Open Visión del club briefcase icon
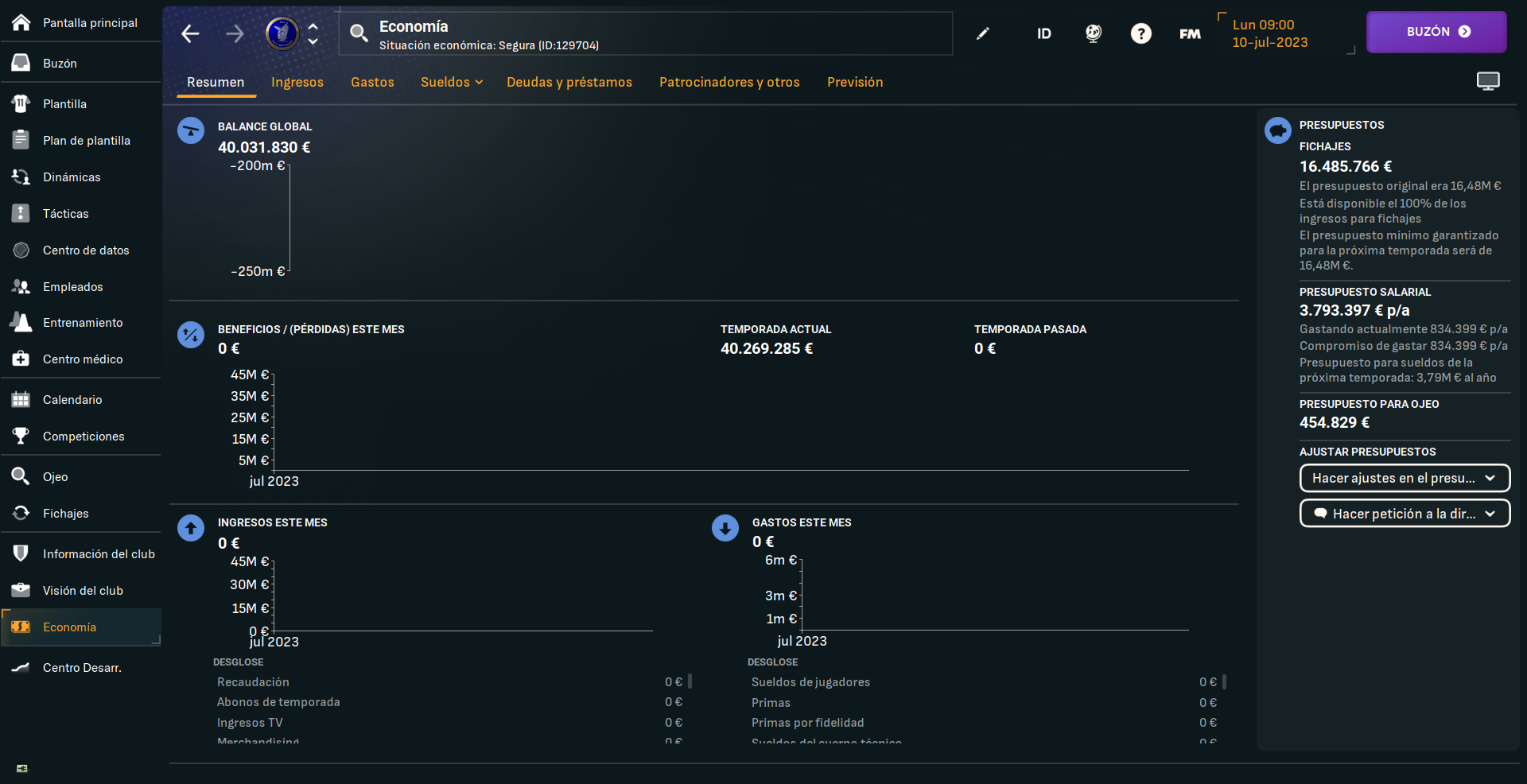 click(x=21, y=590)
